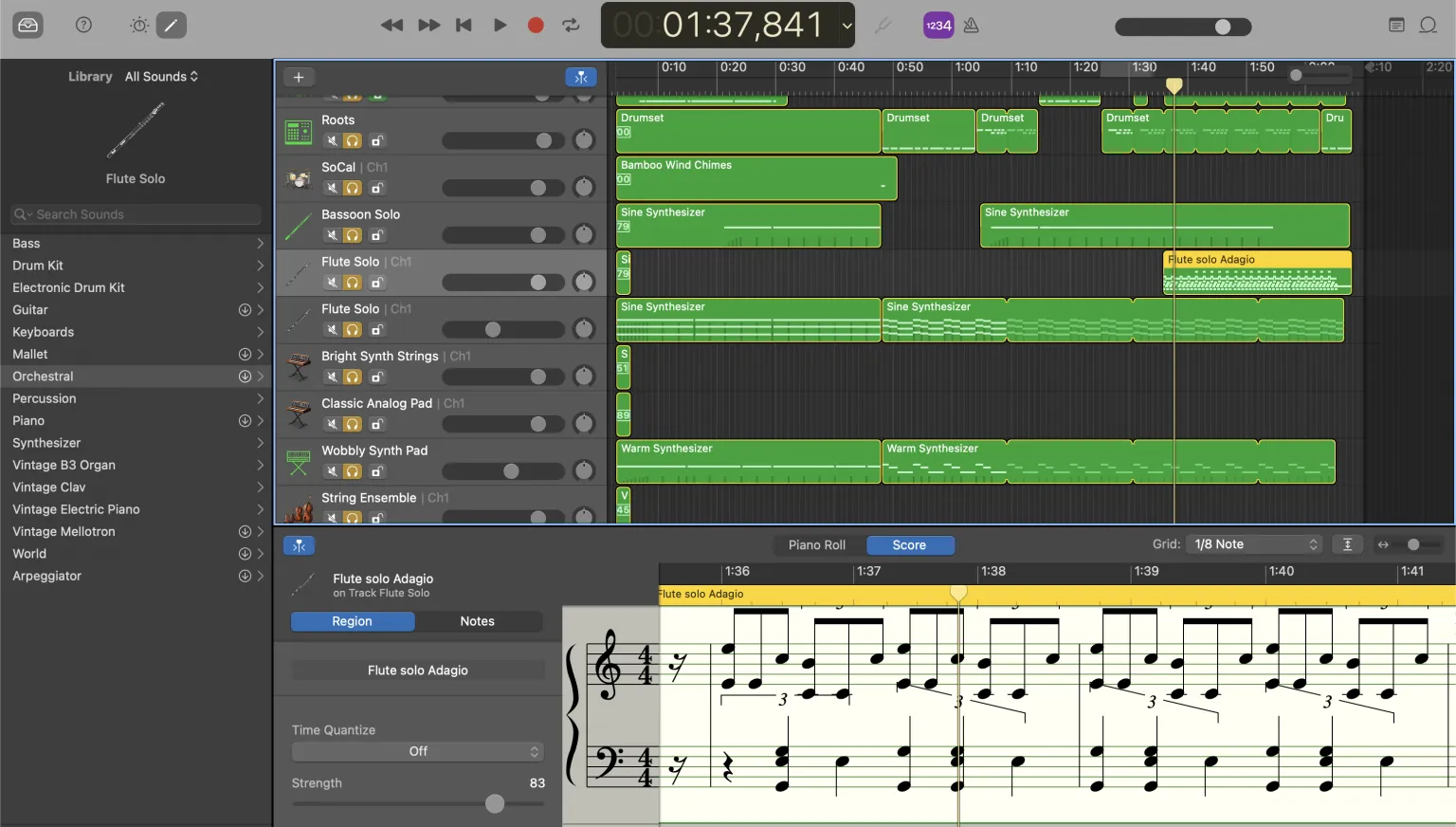Solo the Classic Analog Pad track
Viewport: 1456px width, 827px height.
(x=353, y=424)
